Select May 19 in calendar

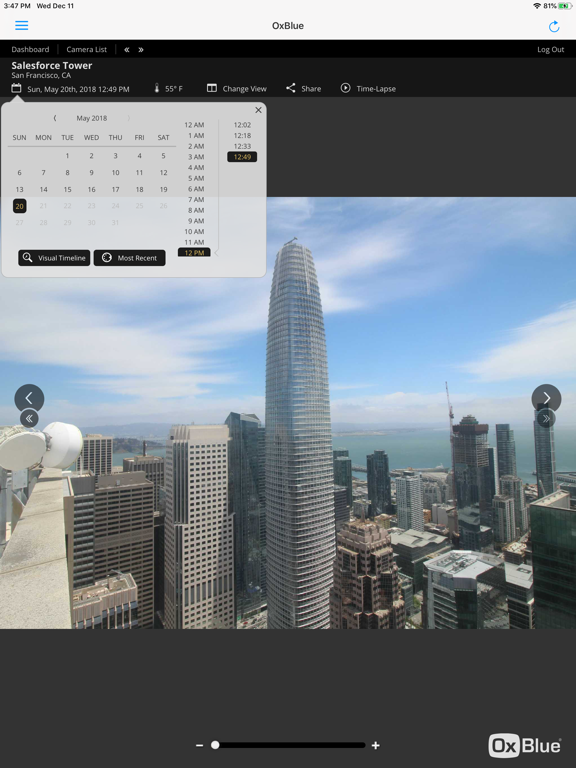pyautogui.click(x=164, y=190)
